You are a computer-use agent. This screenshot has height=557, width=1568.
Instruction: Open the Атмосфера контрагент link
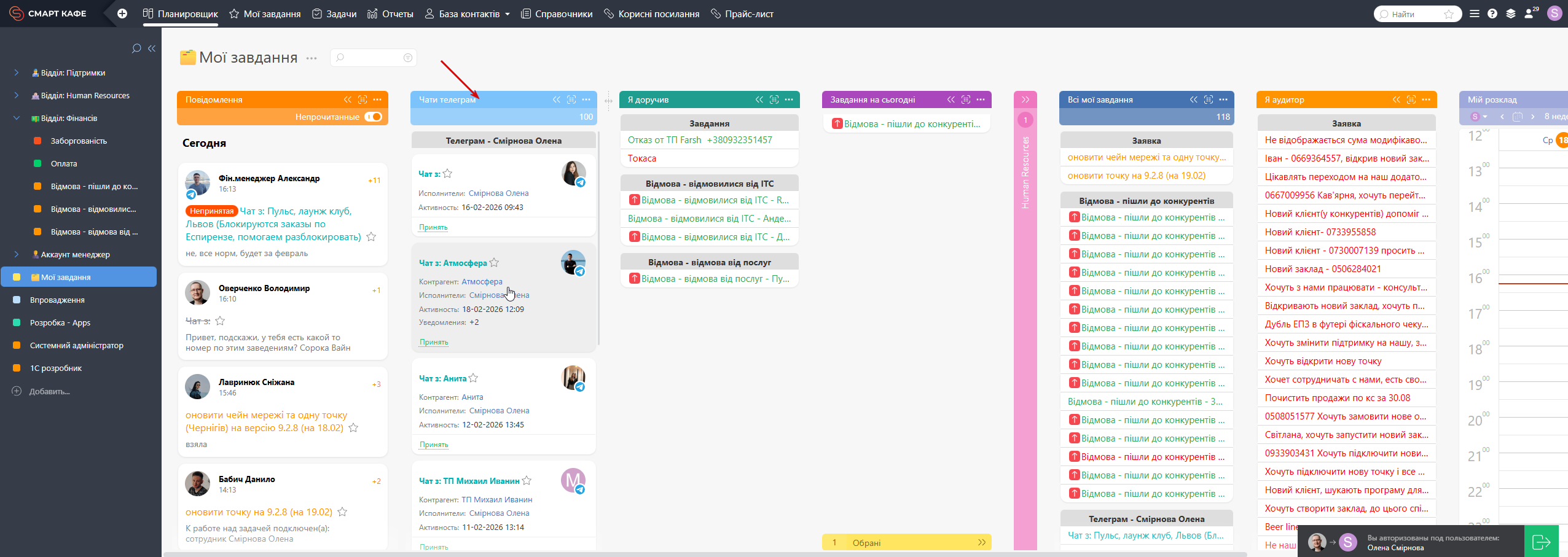click(x=482, y=282)
